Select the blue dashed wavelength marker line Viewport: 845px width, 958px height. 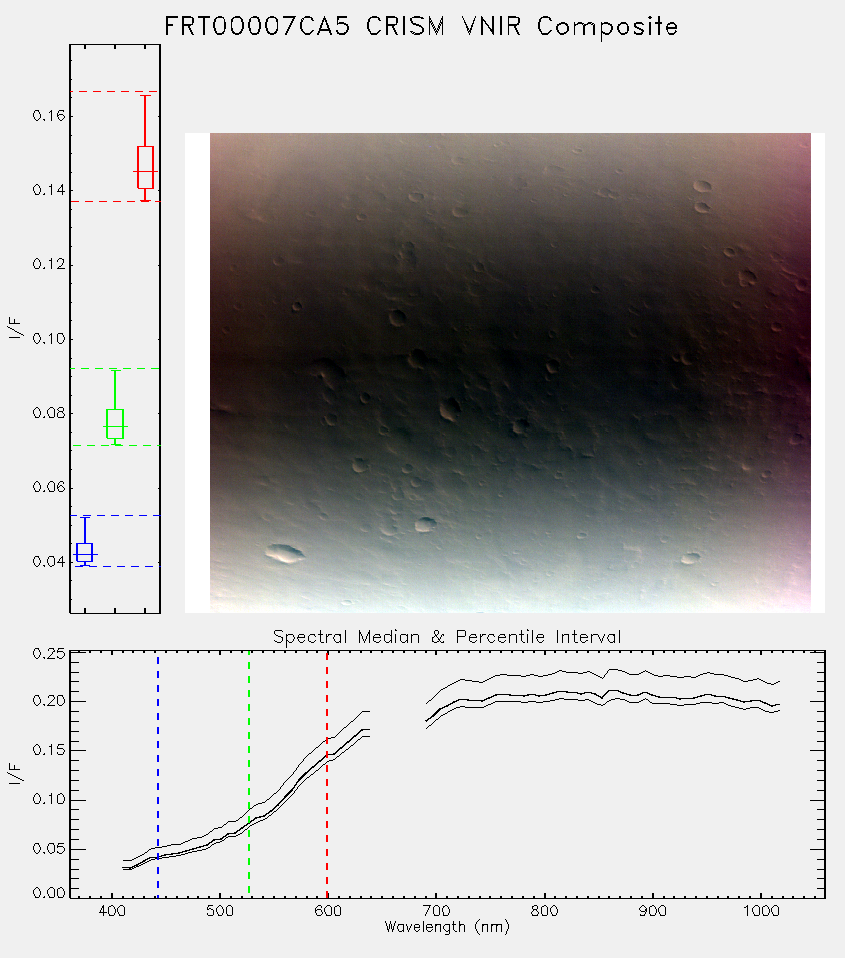click(158, 775)
